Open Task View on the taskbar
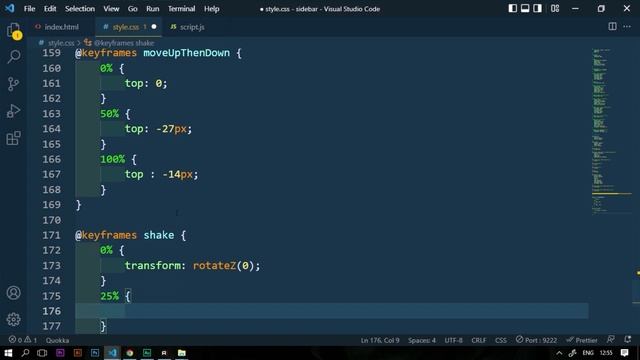Viewport: 640px width, 360px height. click(x=42, y=353)
